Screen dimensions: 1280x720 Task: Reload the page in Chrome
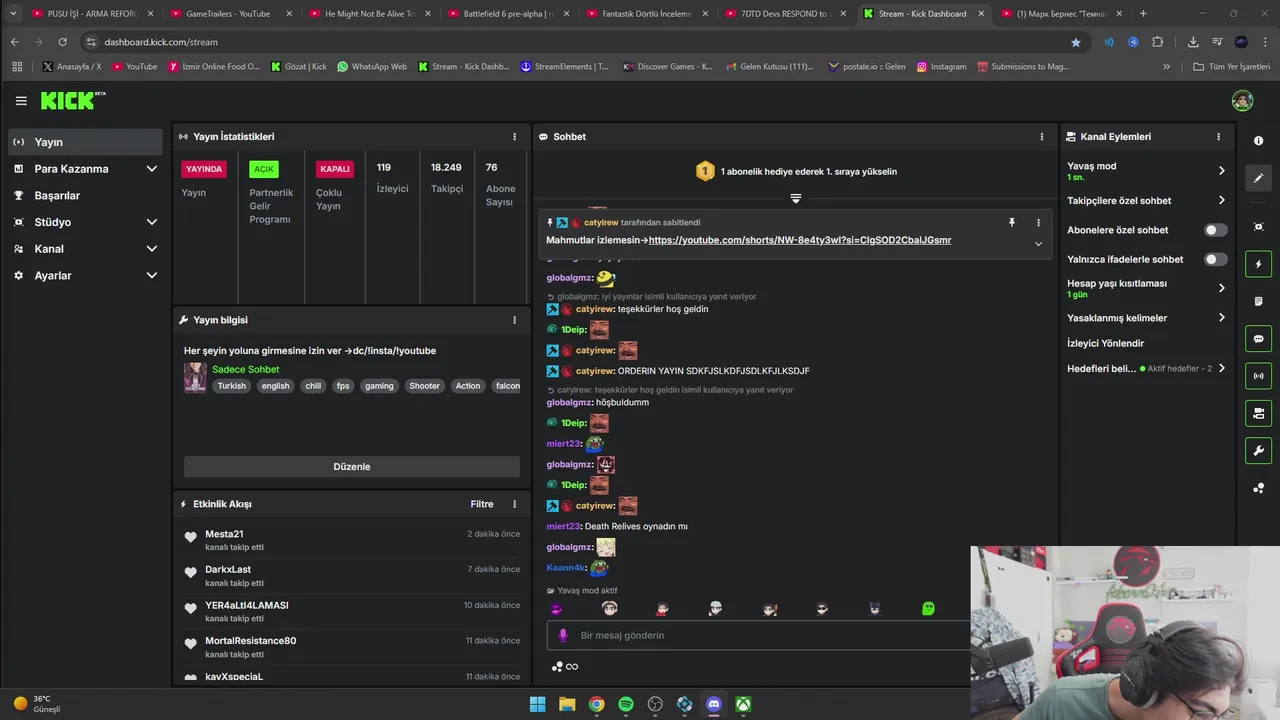(x=62, y=42)
